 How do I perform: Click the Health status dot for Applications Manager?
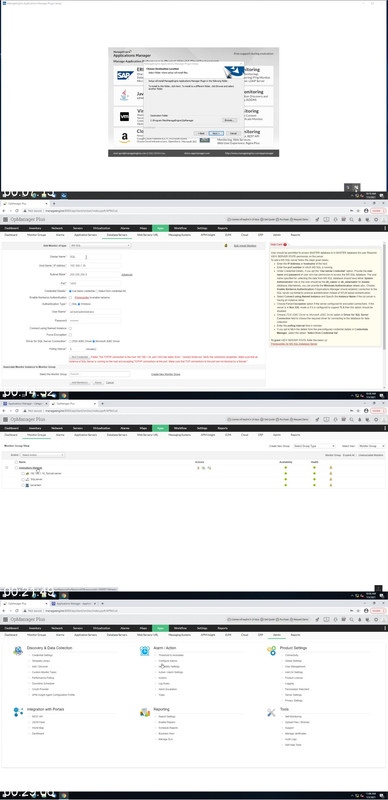click(314, 467)
